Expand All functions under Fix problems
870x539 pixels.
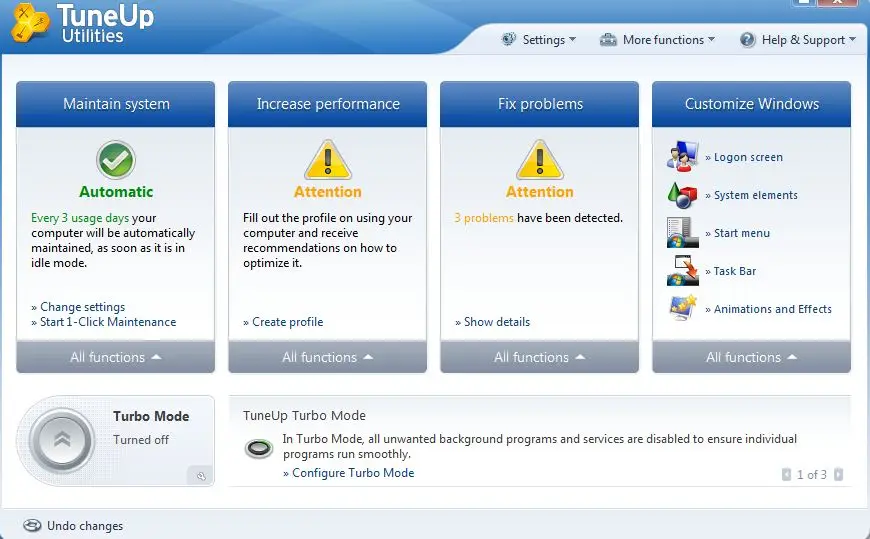click(x=539, y=357)
